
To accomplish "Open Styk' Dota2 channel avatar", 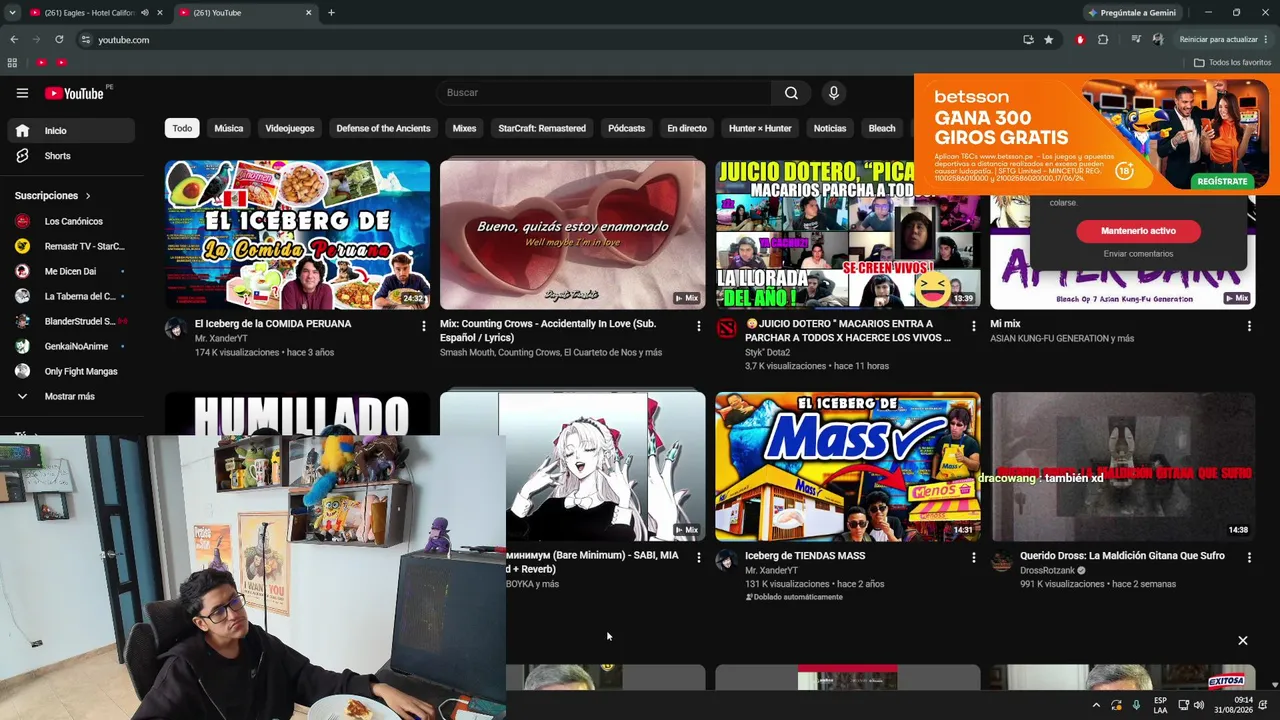I will [726, 328].
